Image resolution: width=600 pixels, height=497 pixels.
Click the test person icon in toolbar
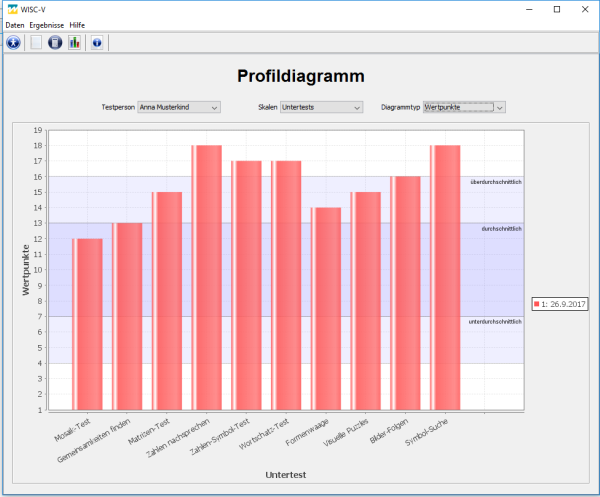(x=13, y=42)
